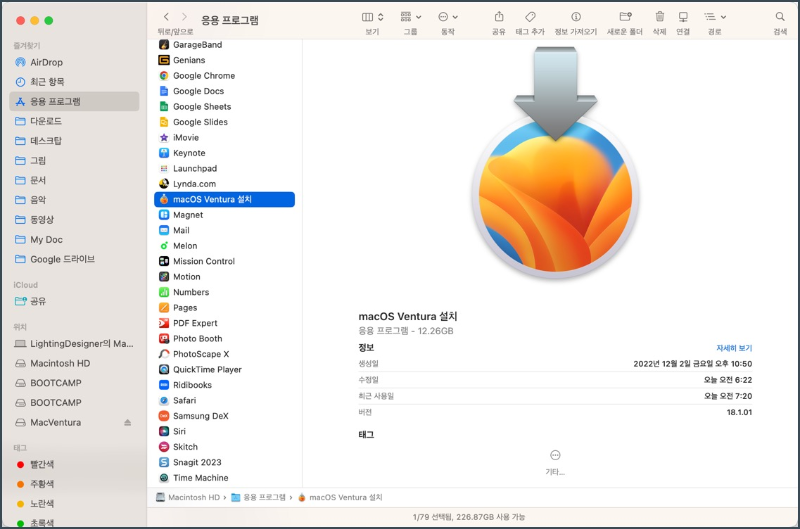Image resolution: width=800 pixels, height=529 pixels.
Task: Open the group (그룹) dropdown
Action: tap(411, 17)
